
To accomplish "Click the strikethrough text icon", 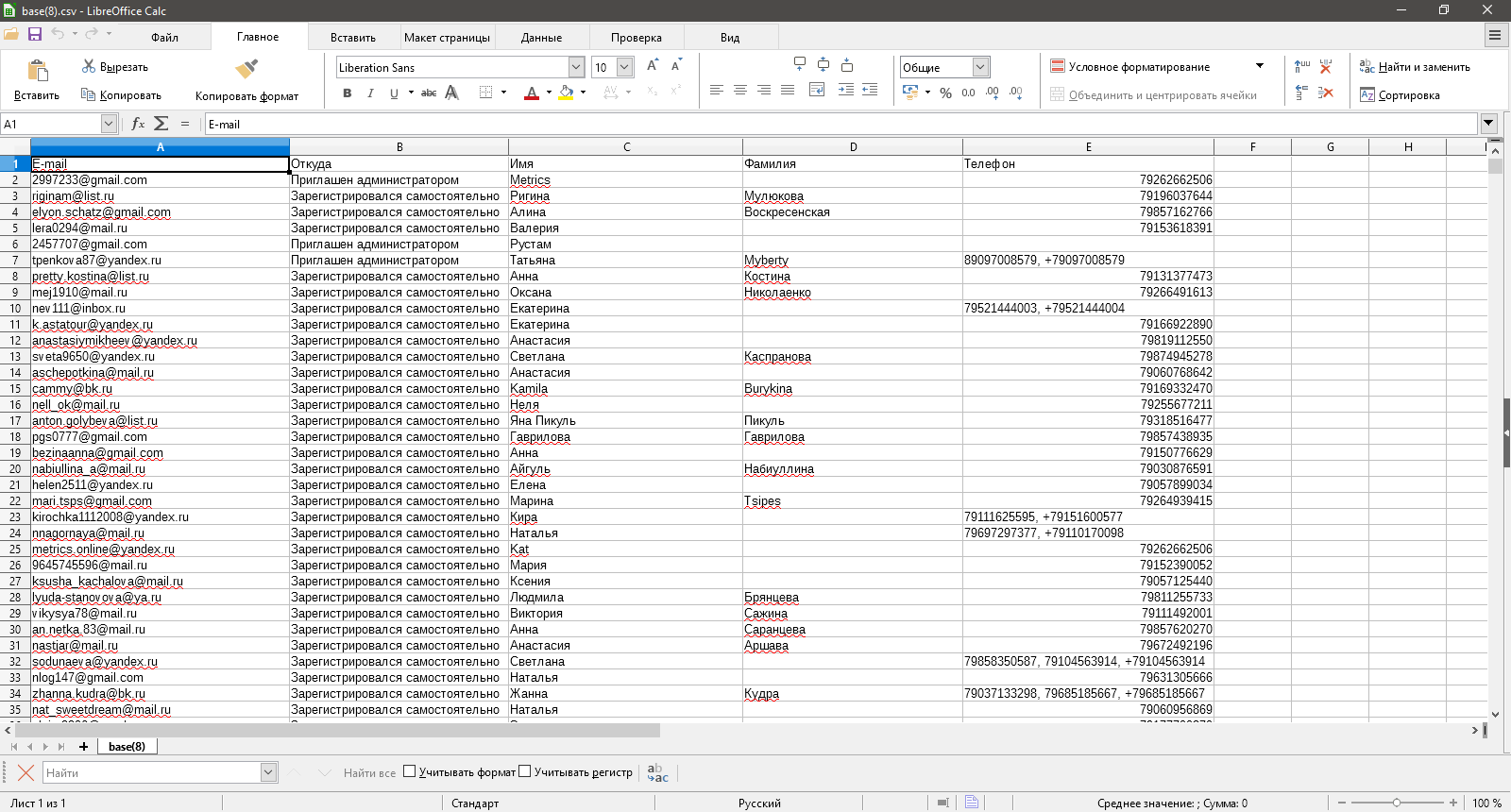I will coord(429,93).
